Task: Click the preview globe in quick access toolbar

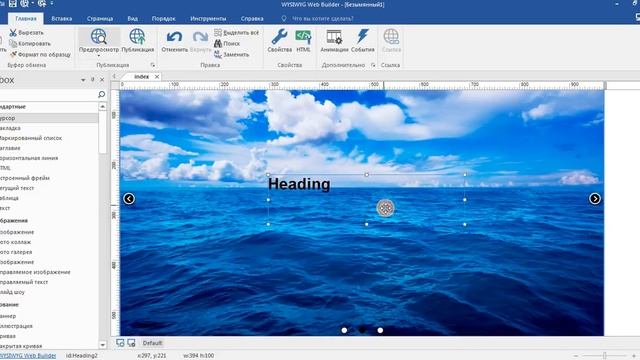Action: pyautogui.click(x=25, y=4)
